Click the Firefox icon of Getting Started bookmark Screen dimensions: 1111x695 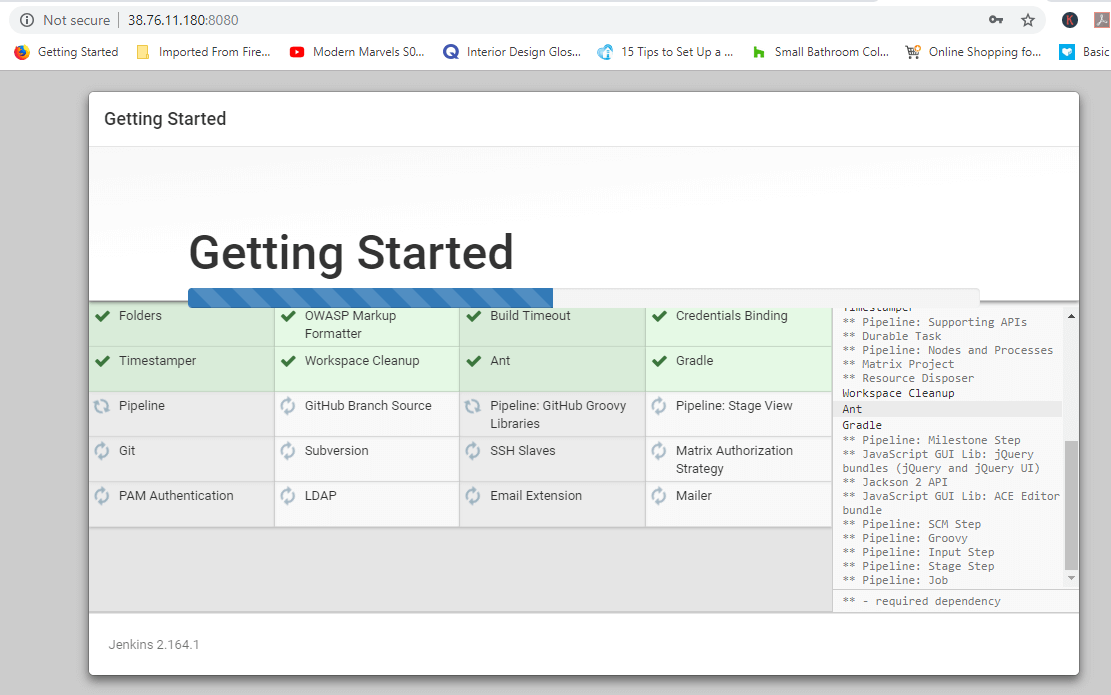tap(22, 52)
